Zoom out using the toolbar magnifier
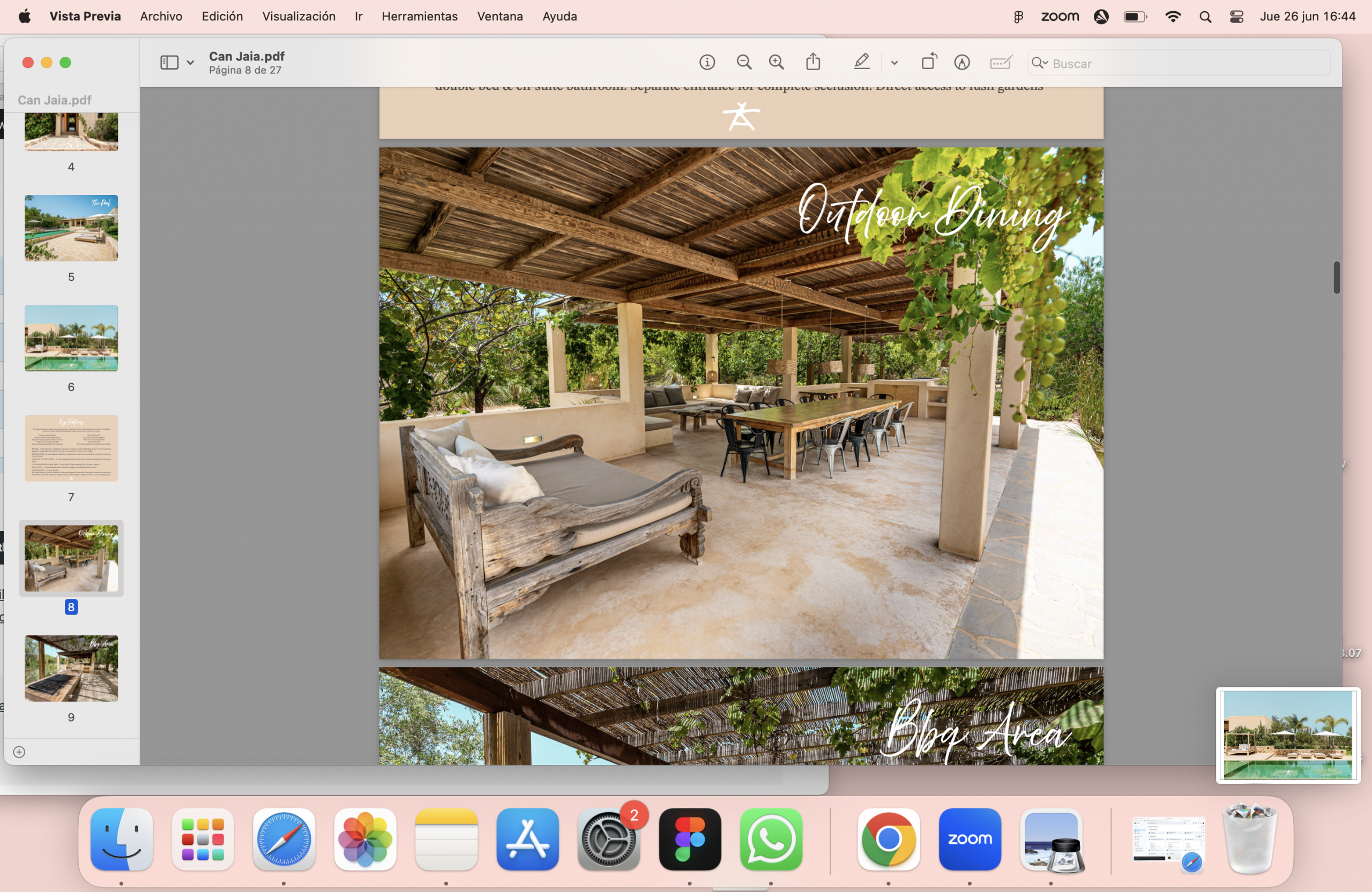The height and width of the screenshot is (892, 1372). [x=744, y=62]
